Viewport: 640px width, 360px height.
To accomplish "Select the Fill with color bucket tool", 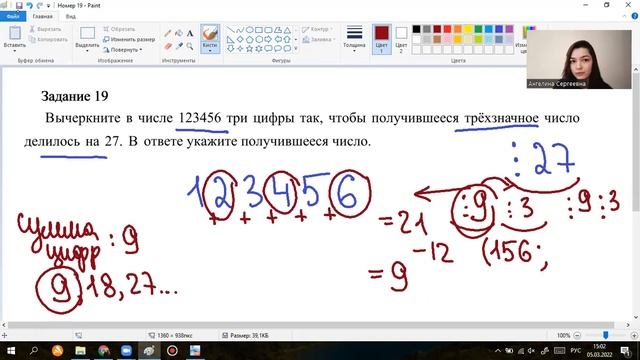I will [179, 33].
